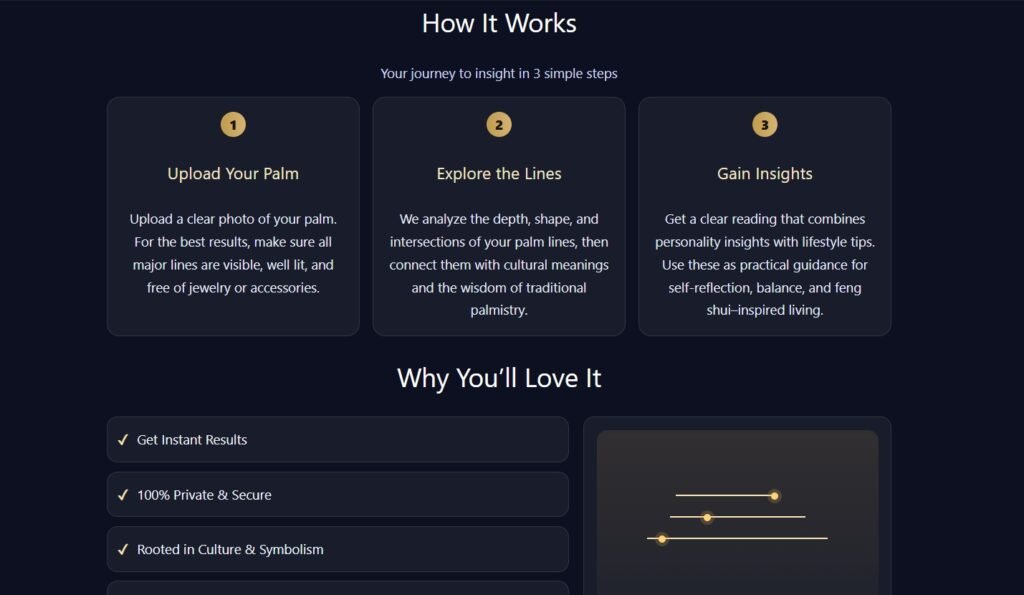Click the step 1 number badge
The width and height of the screenshot is (1024, 595).
coord(233,124)
